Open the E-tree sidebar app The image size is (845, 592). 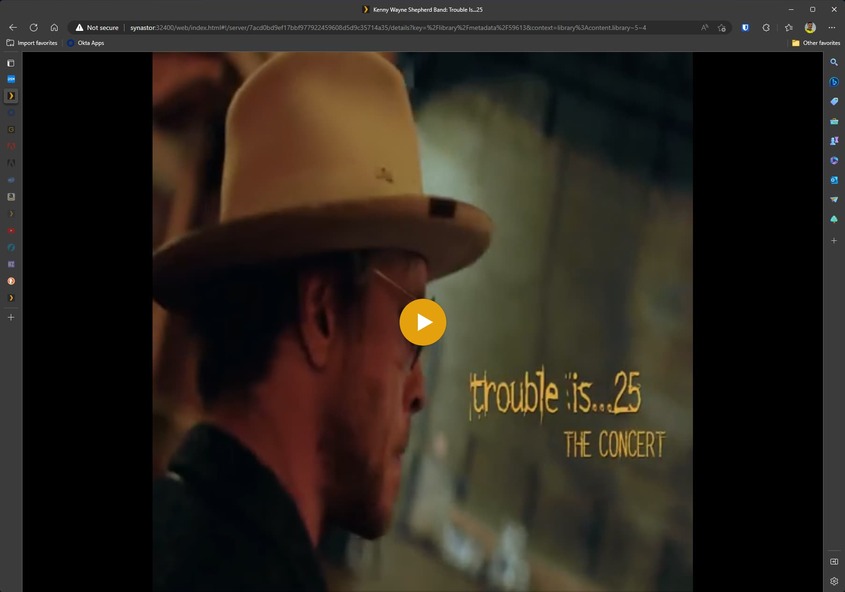834,219
